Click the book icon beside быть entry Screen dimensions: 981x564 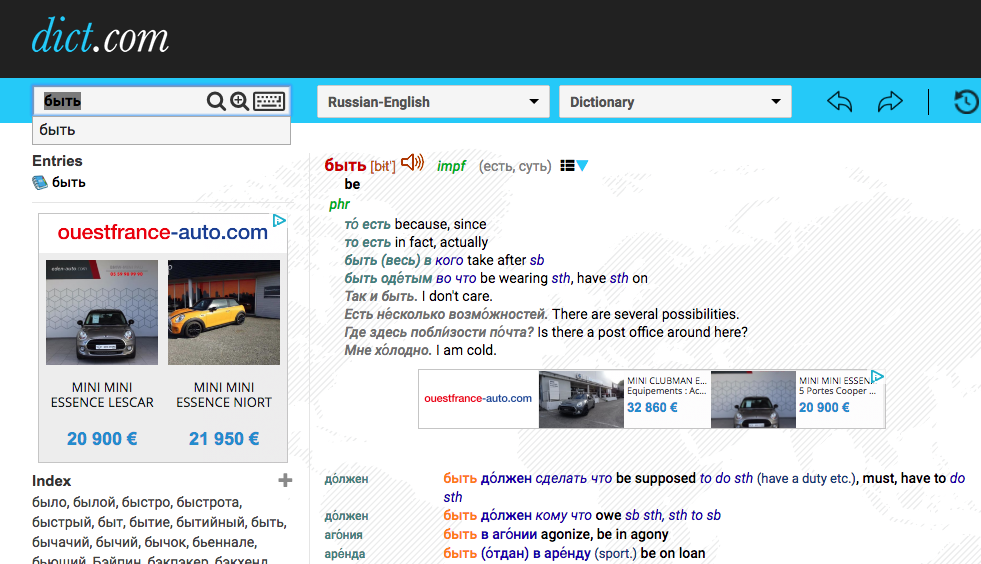coord(40,183)
